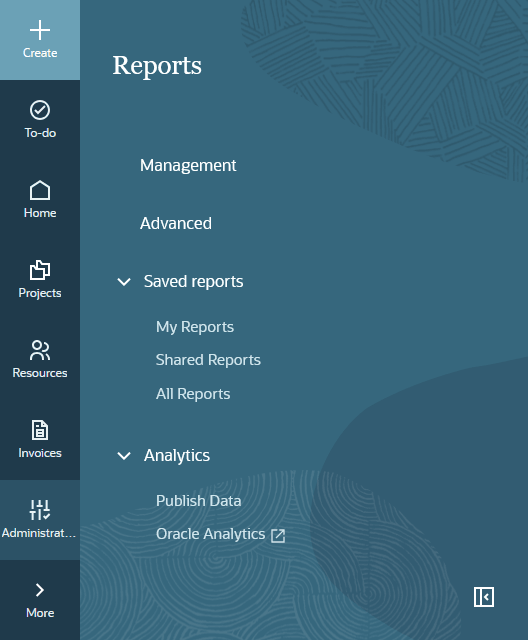Open the Administration sliders icon

[40, 510]
